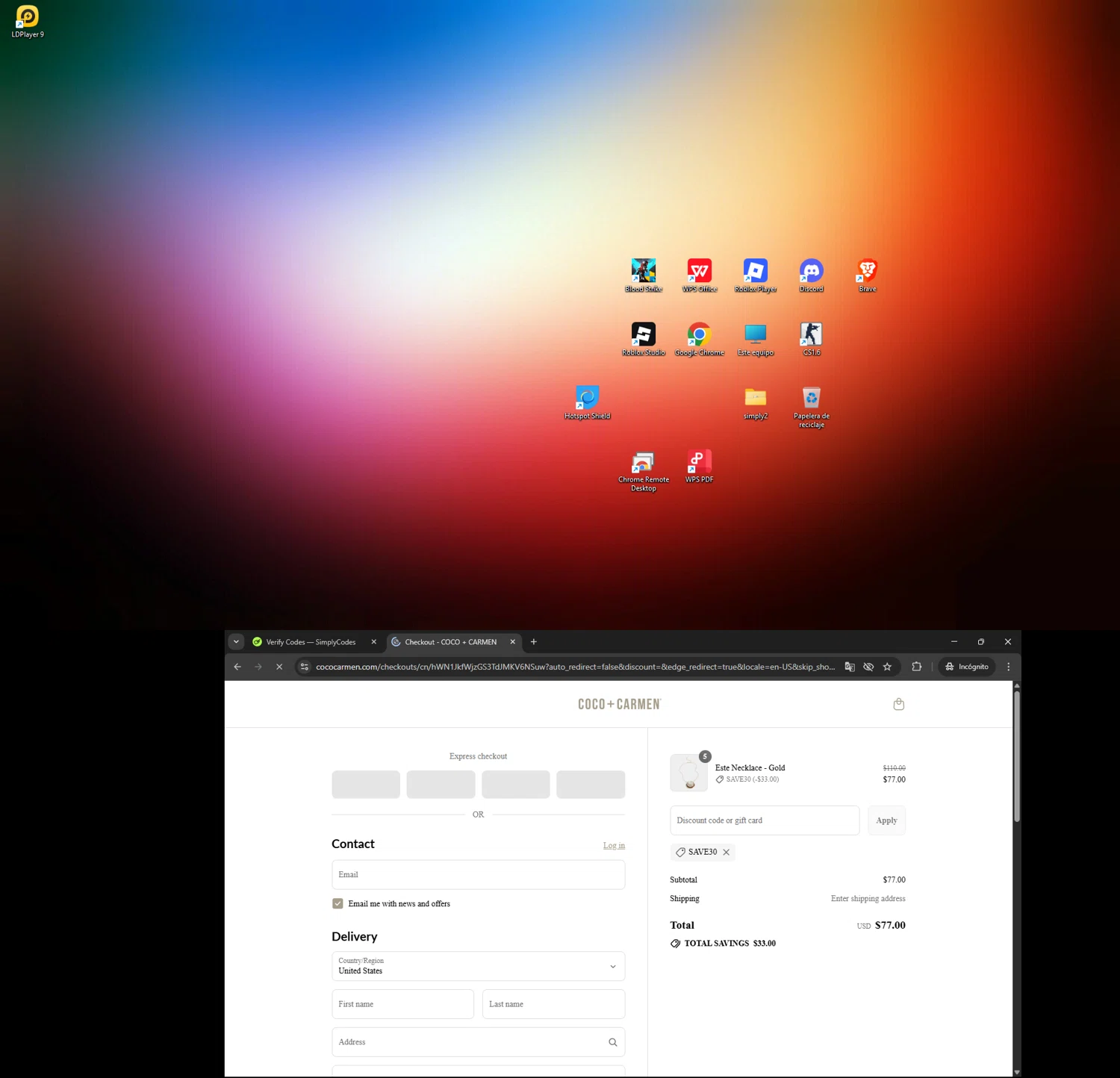
Task: Click Discount code or gift card field
Action: [x=765, y=820]
